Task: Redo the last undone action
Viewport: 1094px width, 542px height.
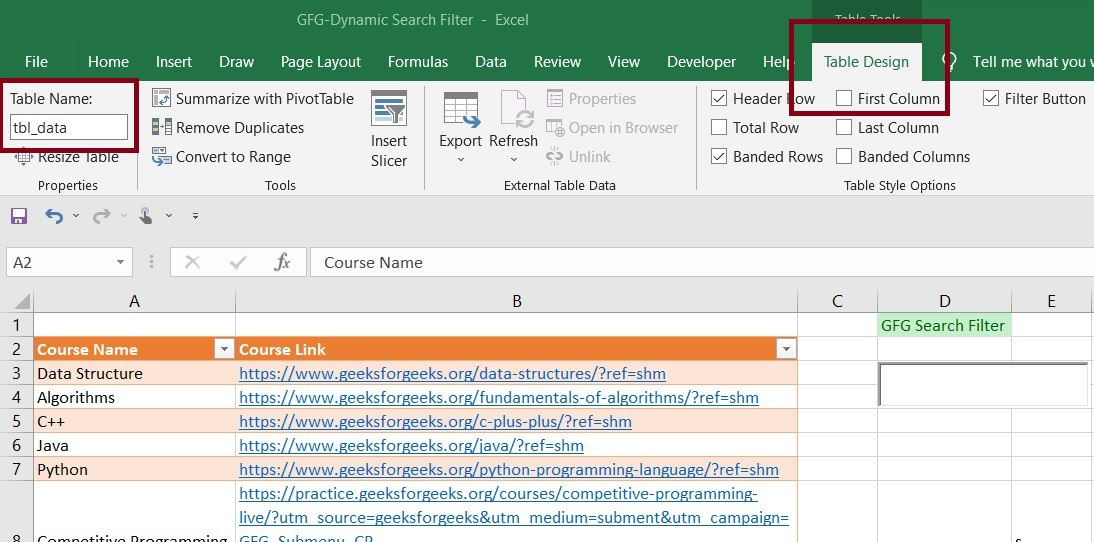Action: click(102, 216)
